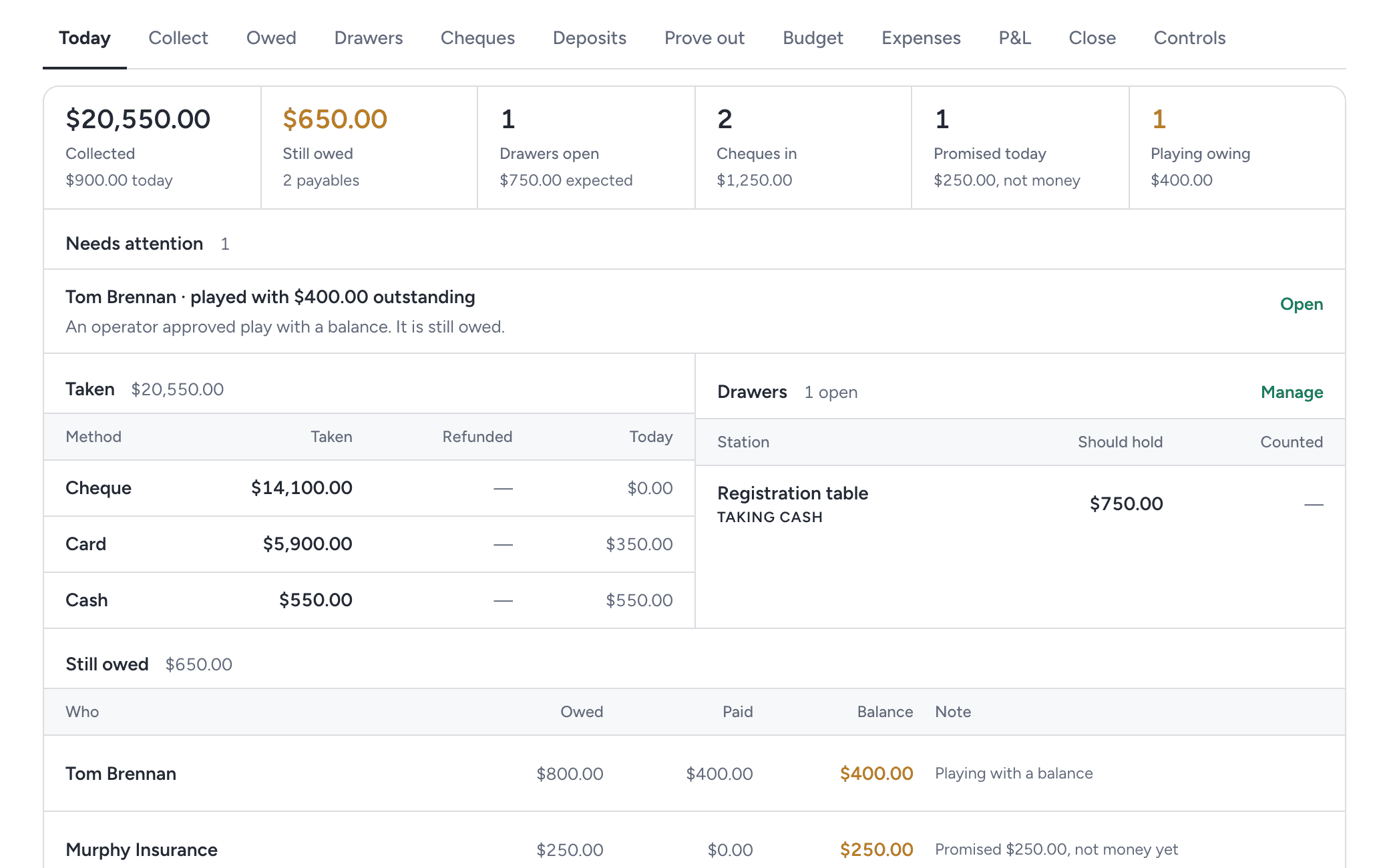Select the $650.00 Still owed card

(x=369, y=148)
